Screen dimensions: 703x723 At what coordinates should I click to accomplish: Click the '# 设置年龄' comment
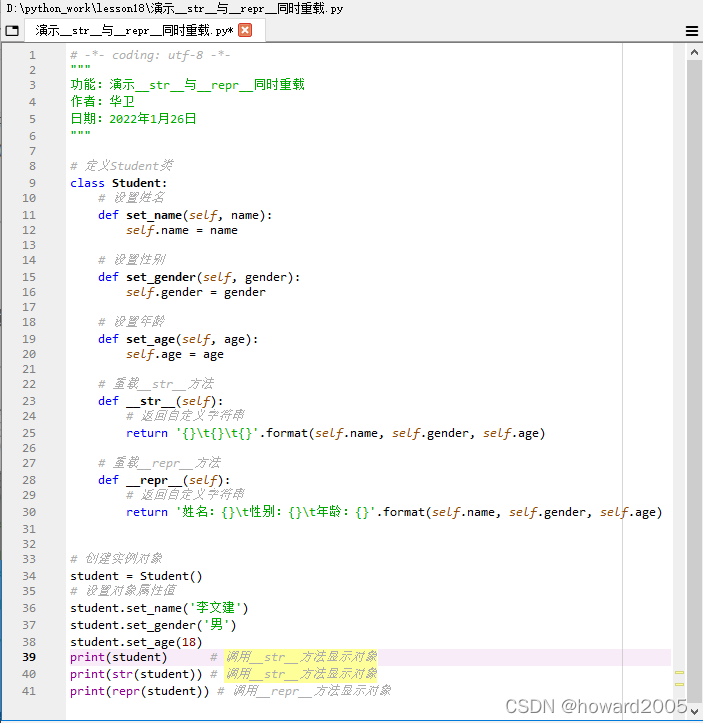pos(131,322)
